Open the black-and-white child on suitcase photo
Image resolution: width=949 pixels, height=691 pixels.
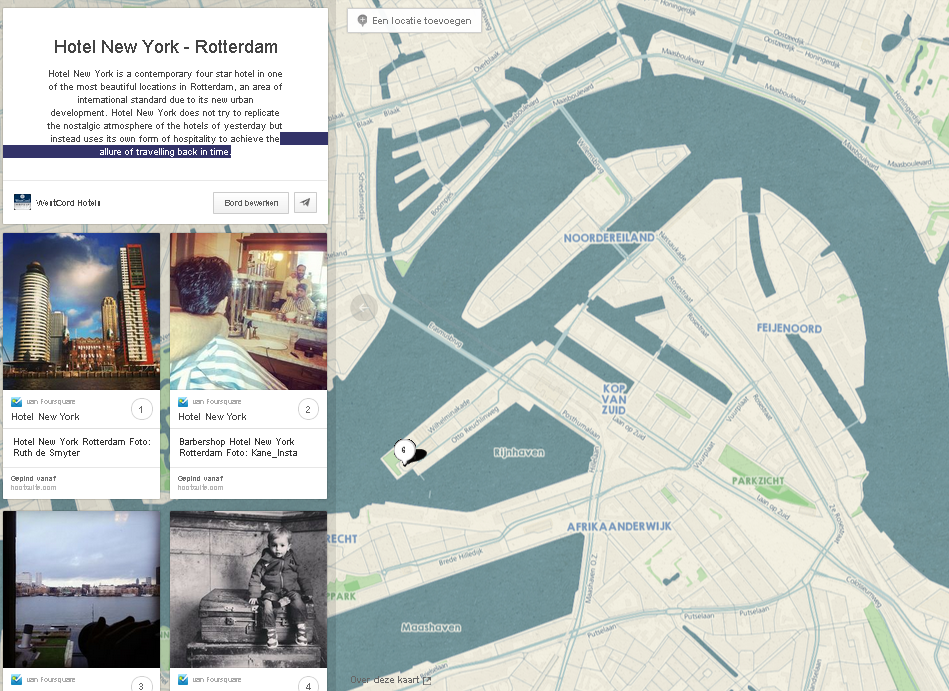(x=248, y=589)
